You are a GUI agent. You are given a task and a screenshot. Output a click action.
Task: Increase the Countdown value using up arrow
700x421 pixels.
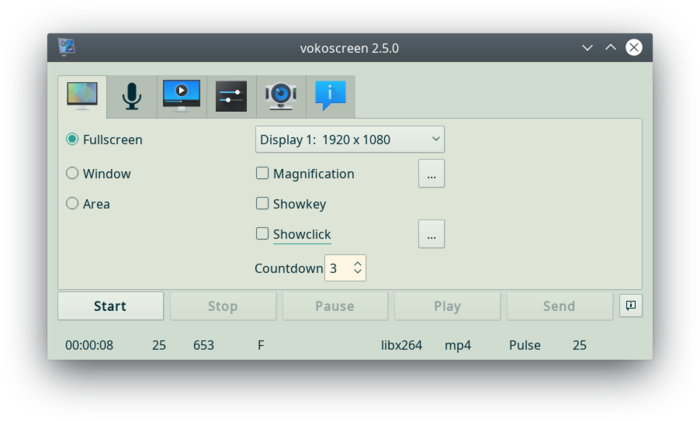point(357,263)
